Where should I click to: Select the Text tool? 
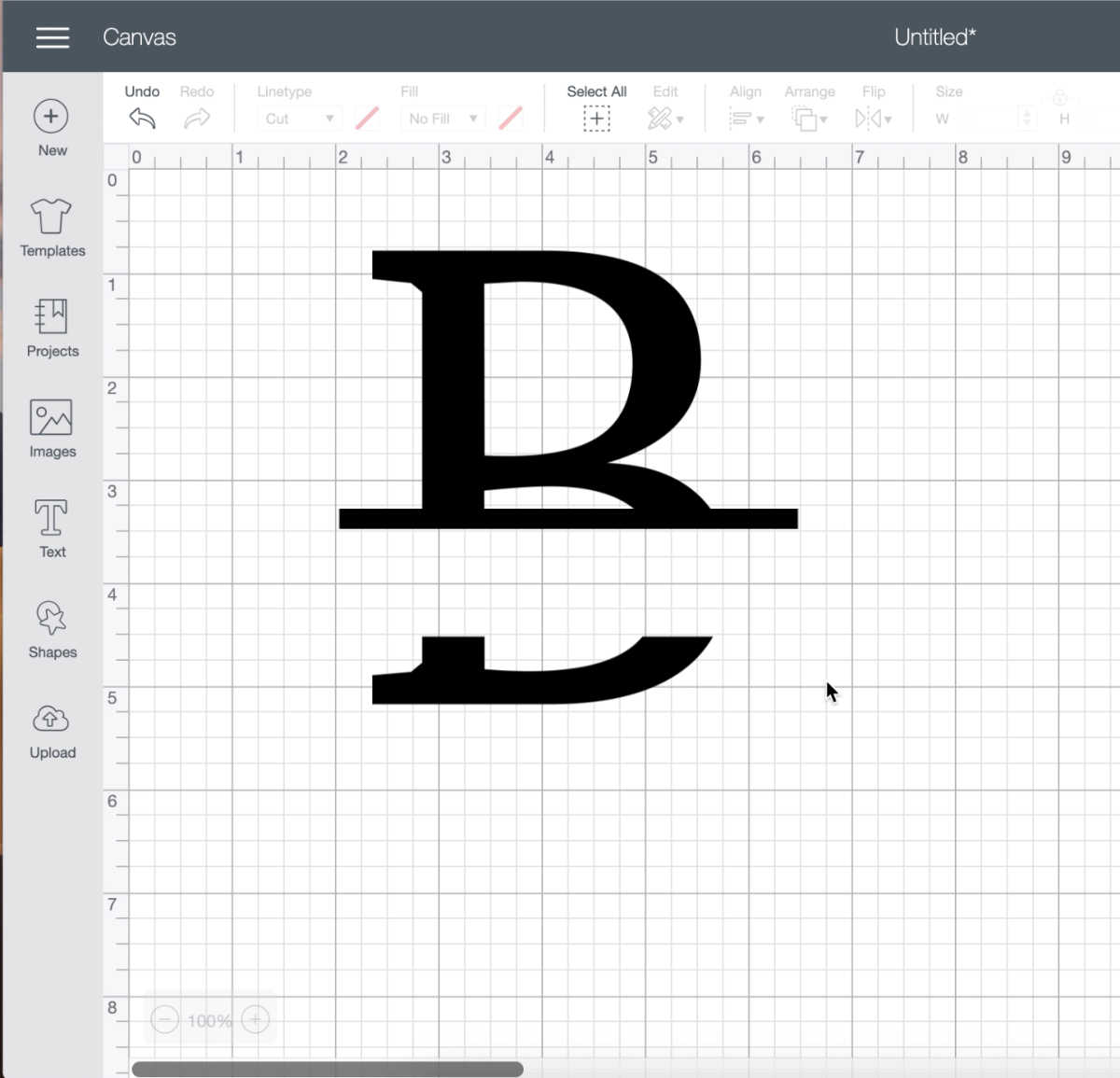click(51, 518)
